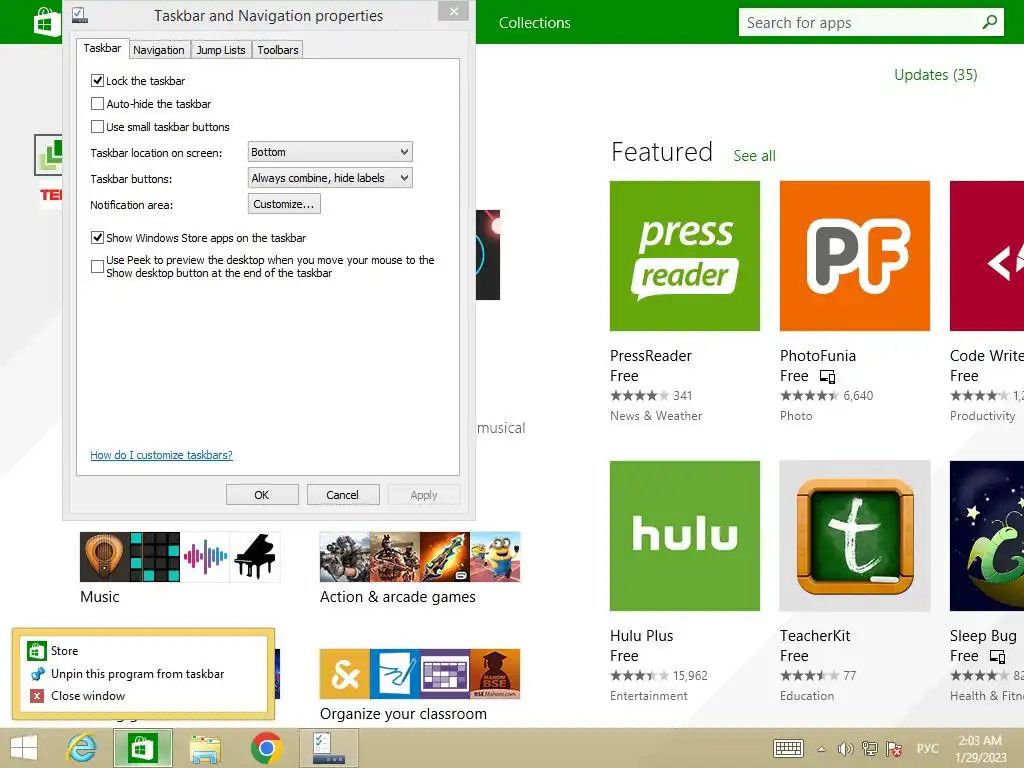Viewport: 1024px width, 768px height.
Task: Click РУС input language indicator
Action: 927,749
